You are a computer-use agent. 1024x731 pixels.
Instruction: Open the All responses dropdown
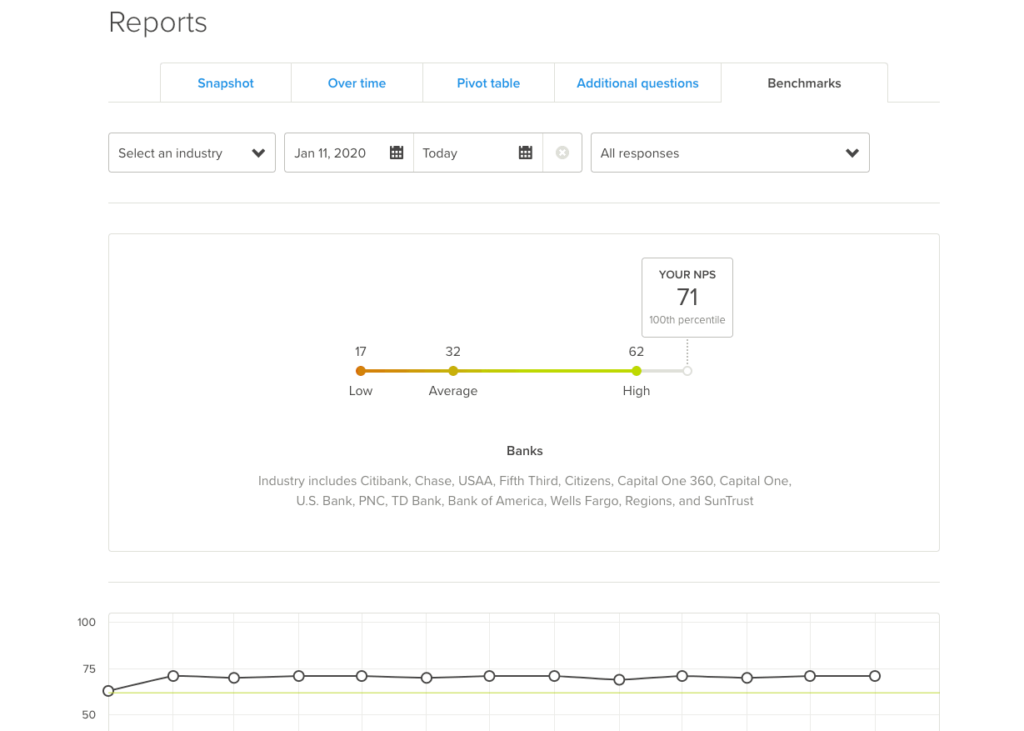click(730, 152)
